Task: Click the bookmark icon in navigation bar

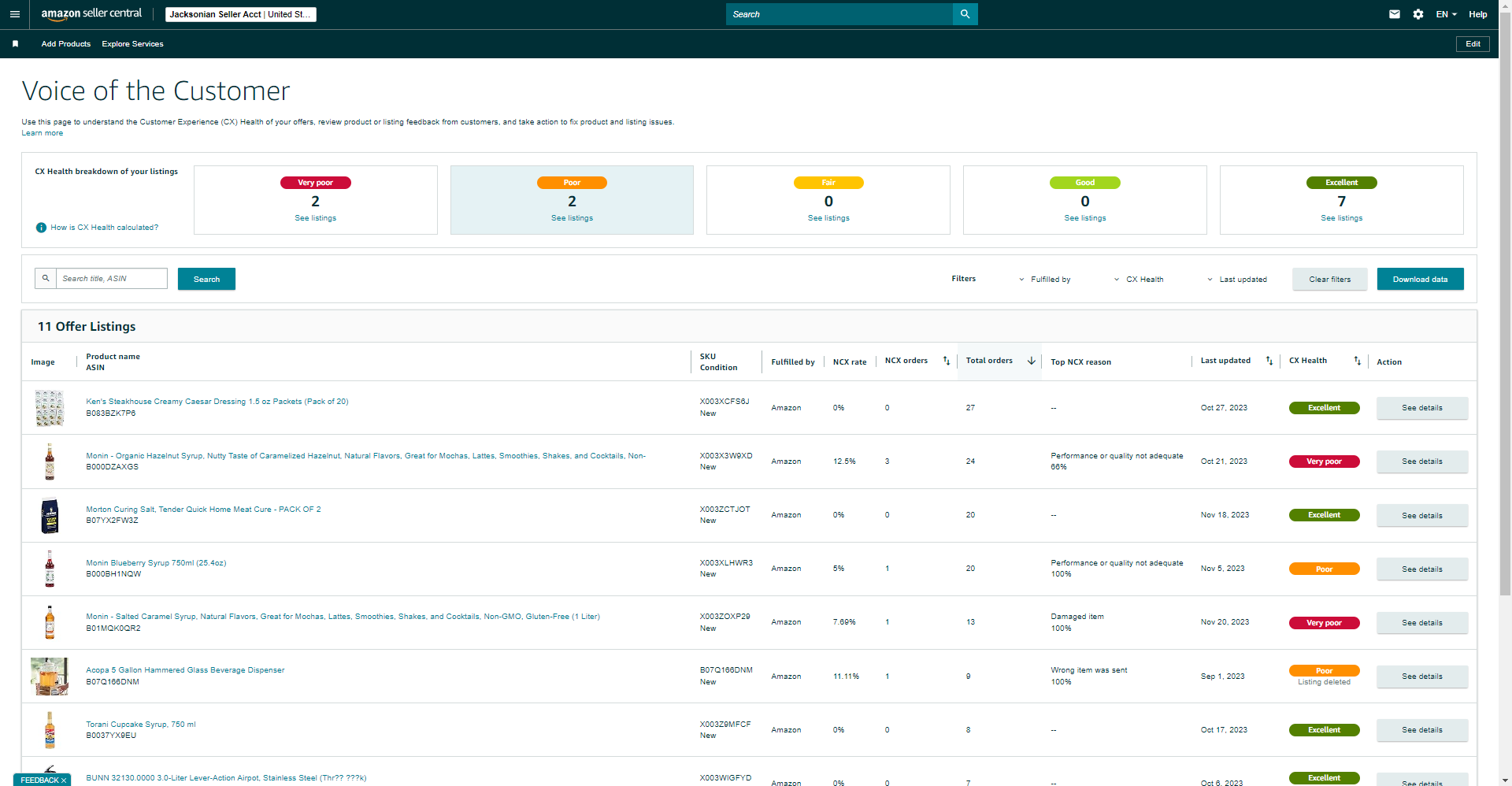Action: pos(15,44)
